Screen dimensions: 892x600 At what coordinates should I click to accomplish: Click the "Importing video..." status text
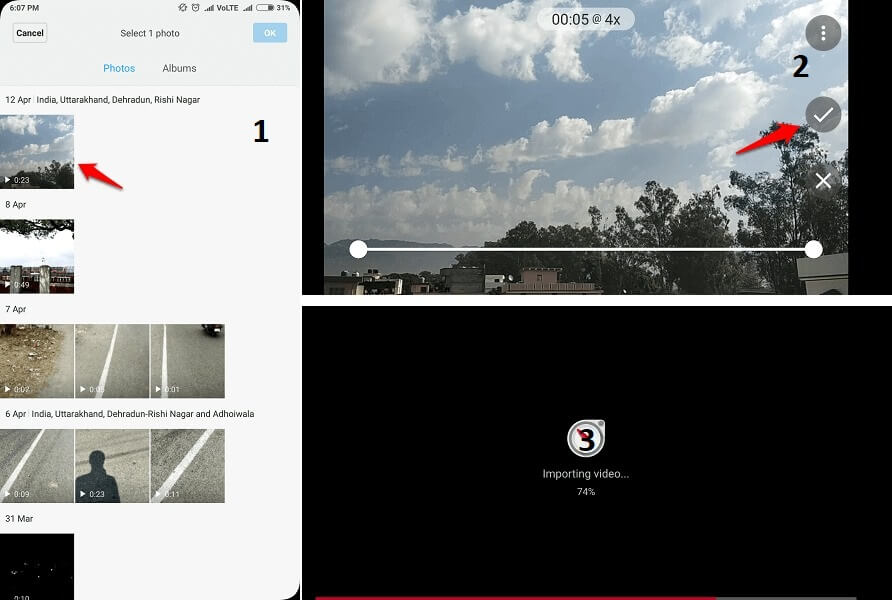tap(586, 474)
